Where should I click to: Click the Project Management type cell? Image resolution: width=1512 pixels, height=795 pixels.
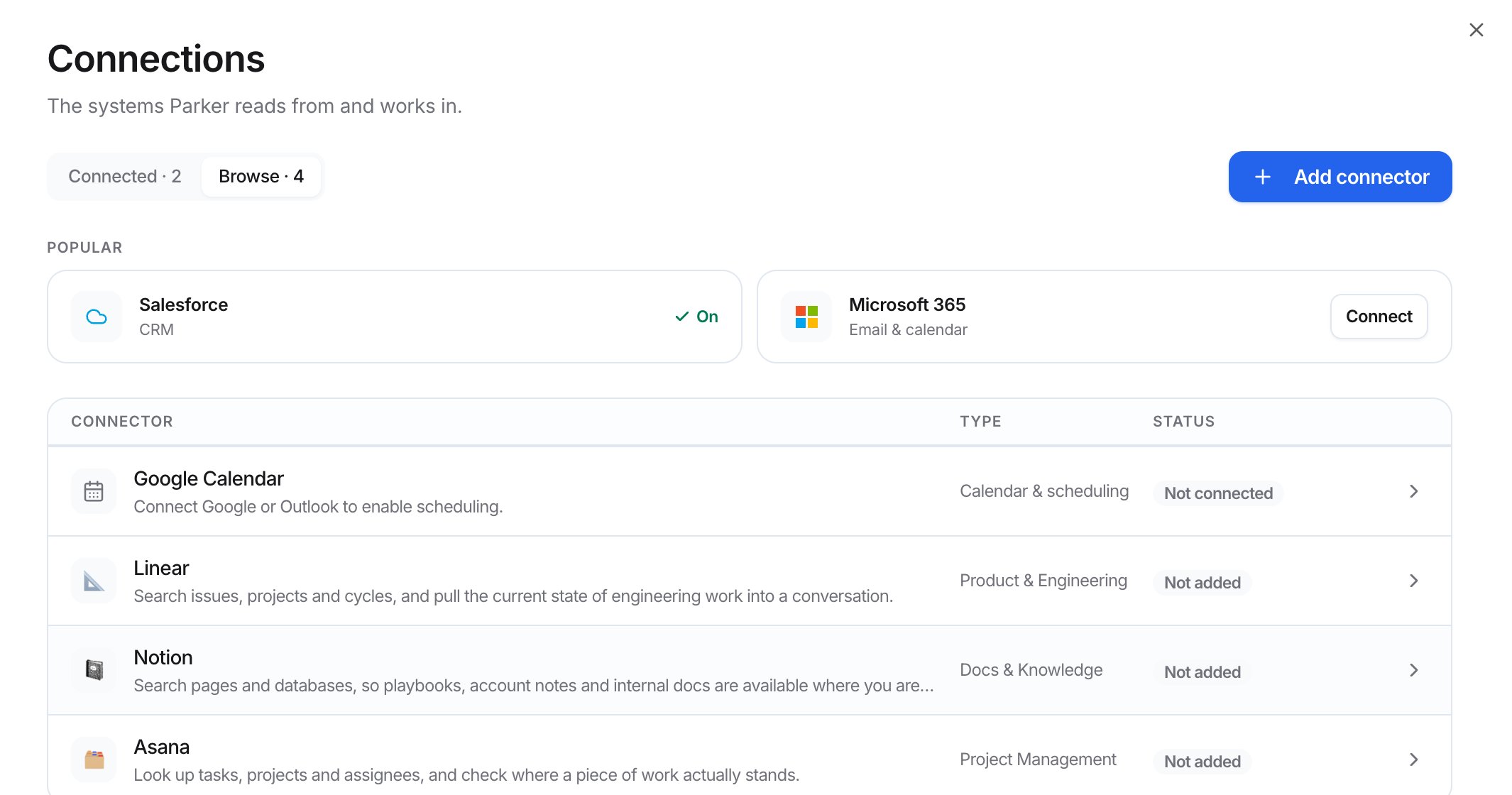click(x=1038, y=760)
